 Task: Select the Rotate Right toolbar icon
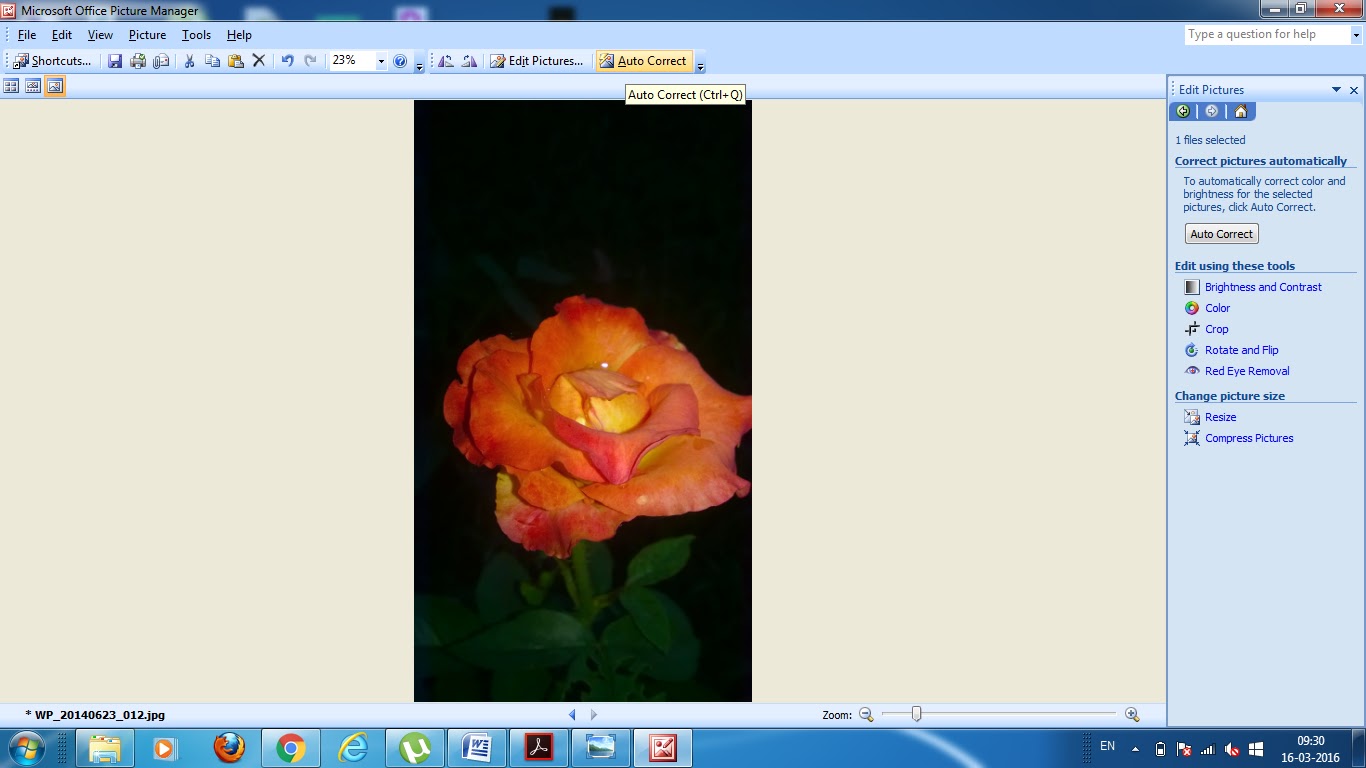tap(468, 60)
